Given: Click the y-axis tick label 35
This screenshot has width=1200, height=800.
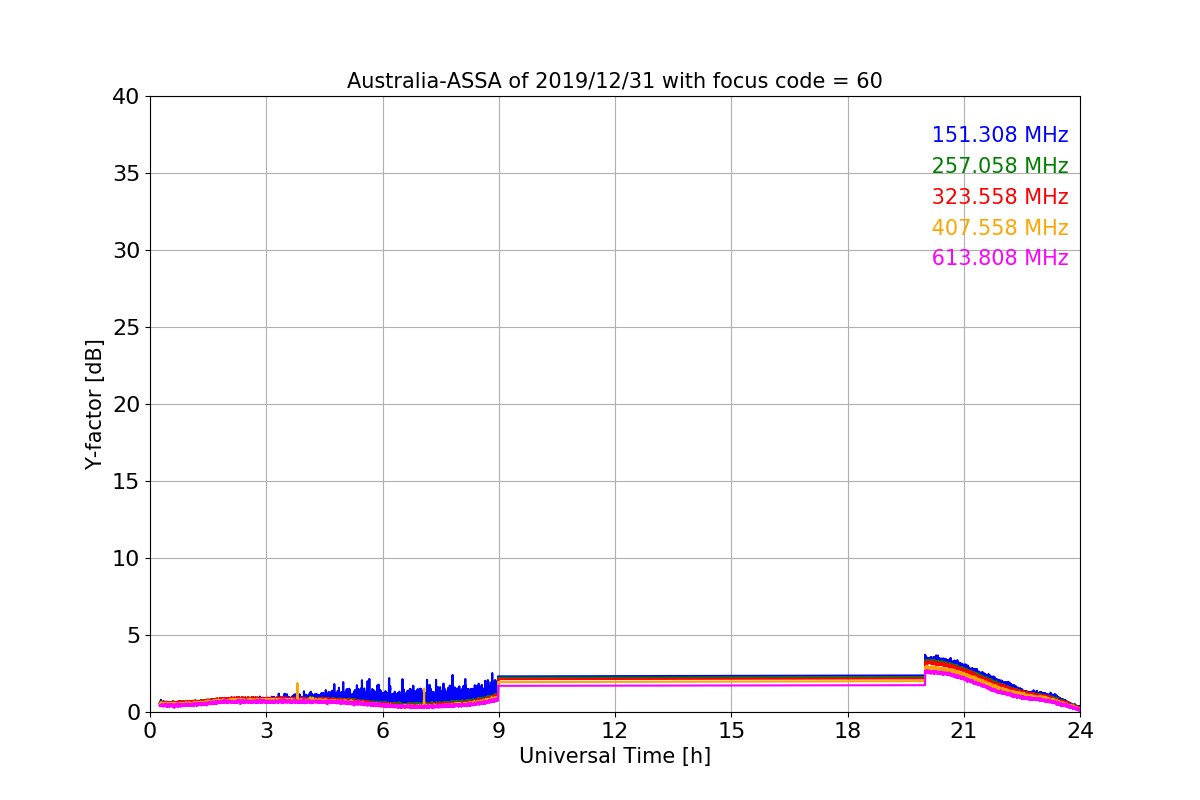Looking at the screenshot, I should tap(126, 174).
